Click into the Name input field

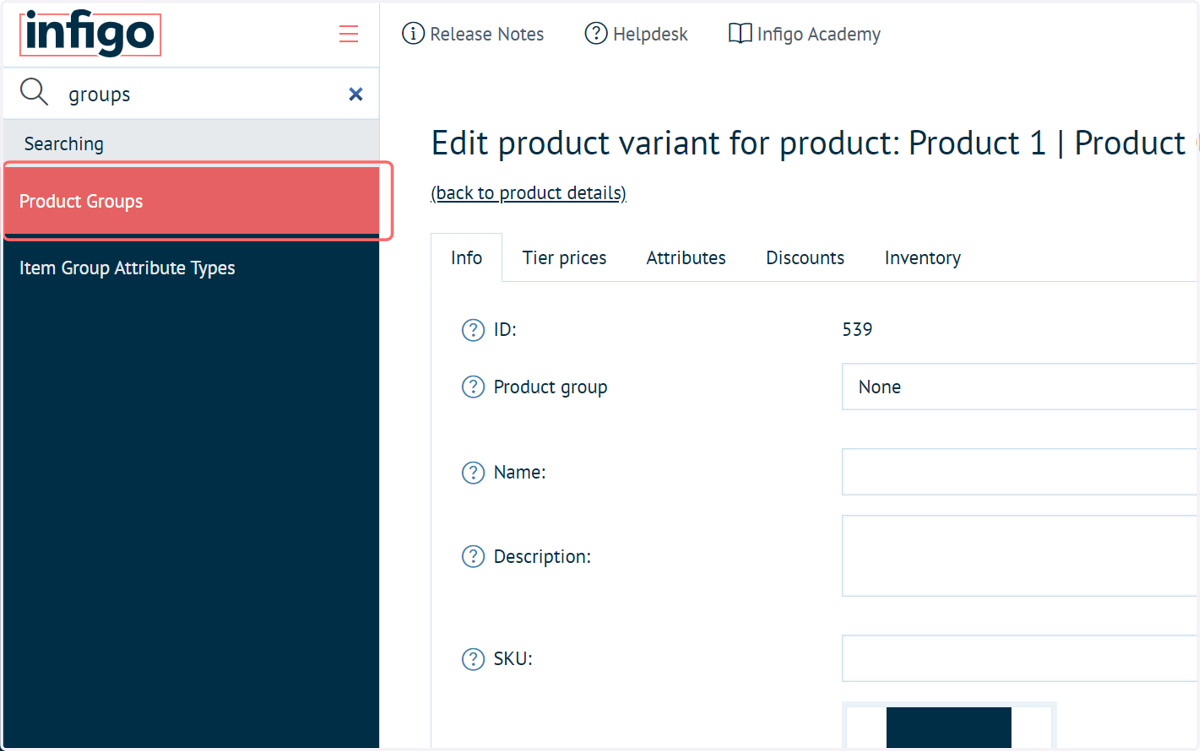pos(1020,472)
